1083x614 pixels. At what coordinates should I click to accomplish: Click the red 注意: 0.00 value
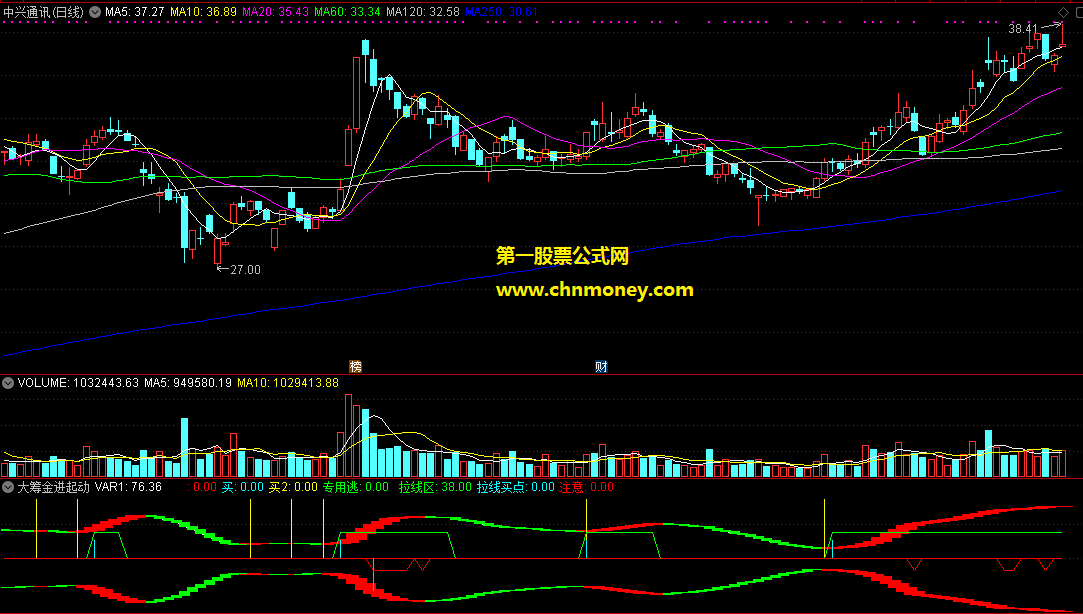click(x=586, y=487)
